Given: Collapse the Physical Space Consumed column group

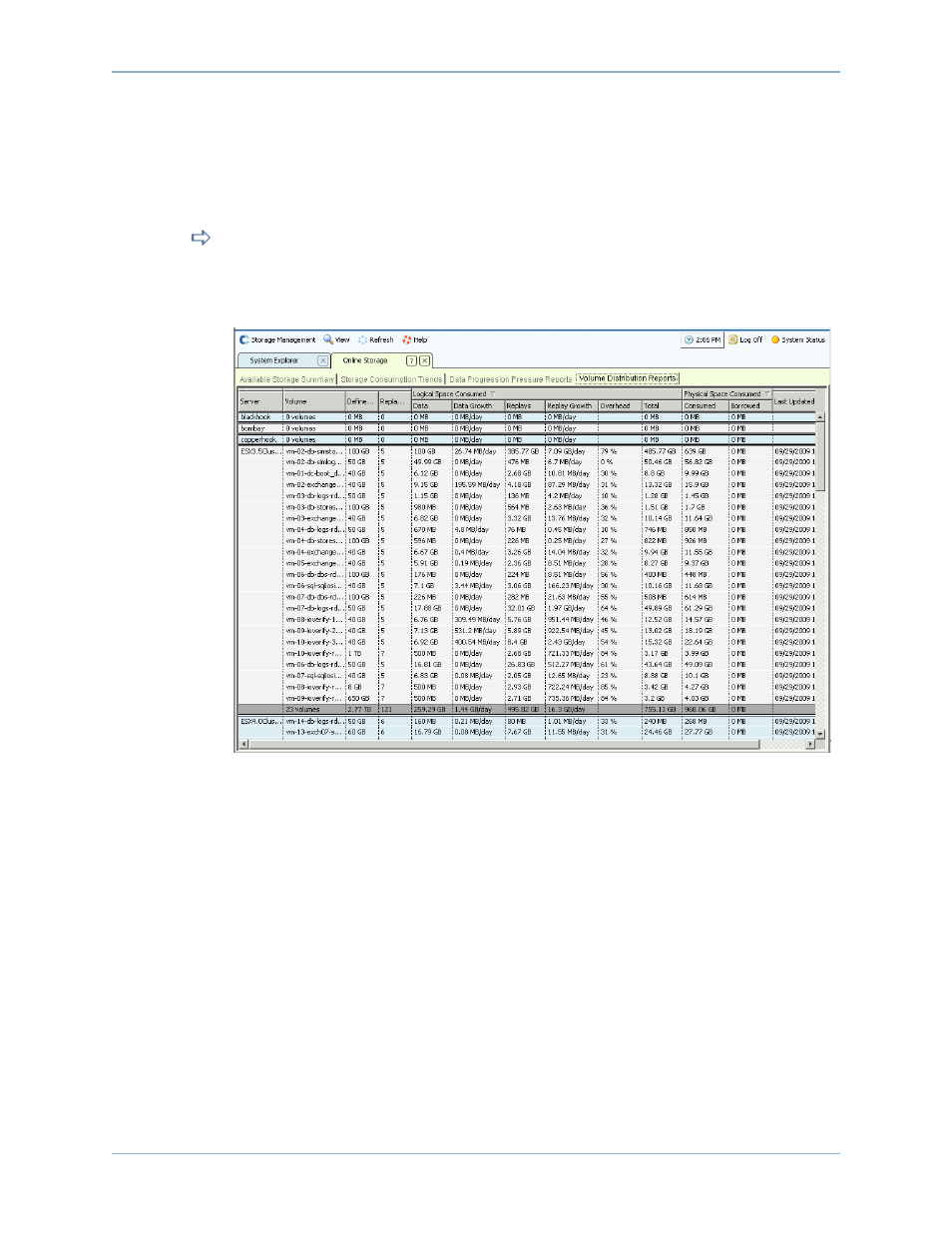Looking at the screenshot, I should (x=766, y=394).
